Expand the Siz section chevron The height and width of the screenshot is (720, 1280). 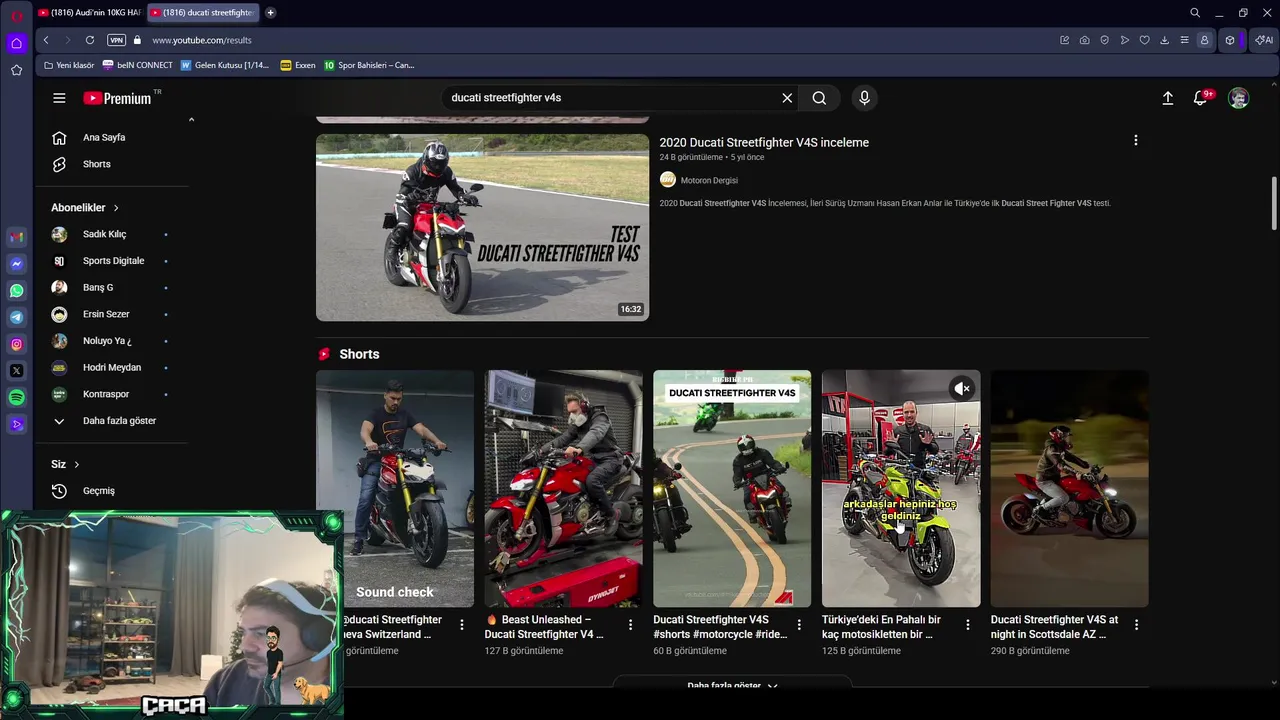click(76, 464)
